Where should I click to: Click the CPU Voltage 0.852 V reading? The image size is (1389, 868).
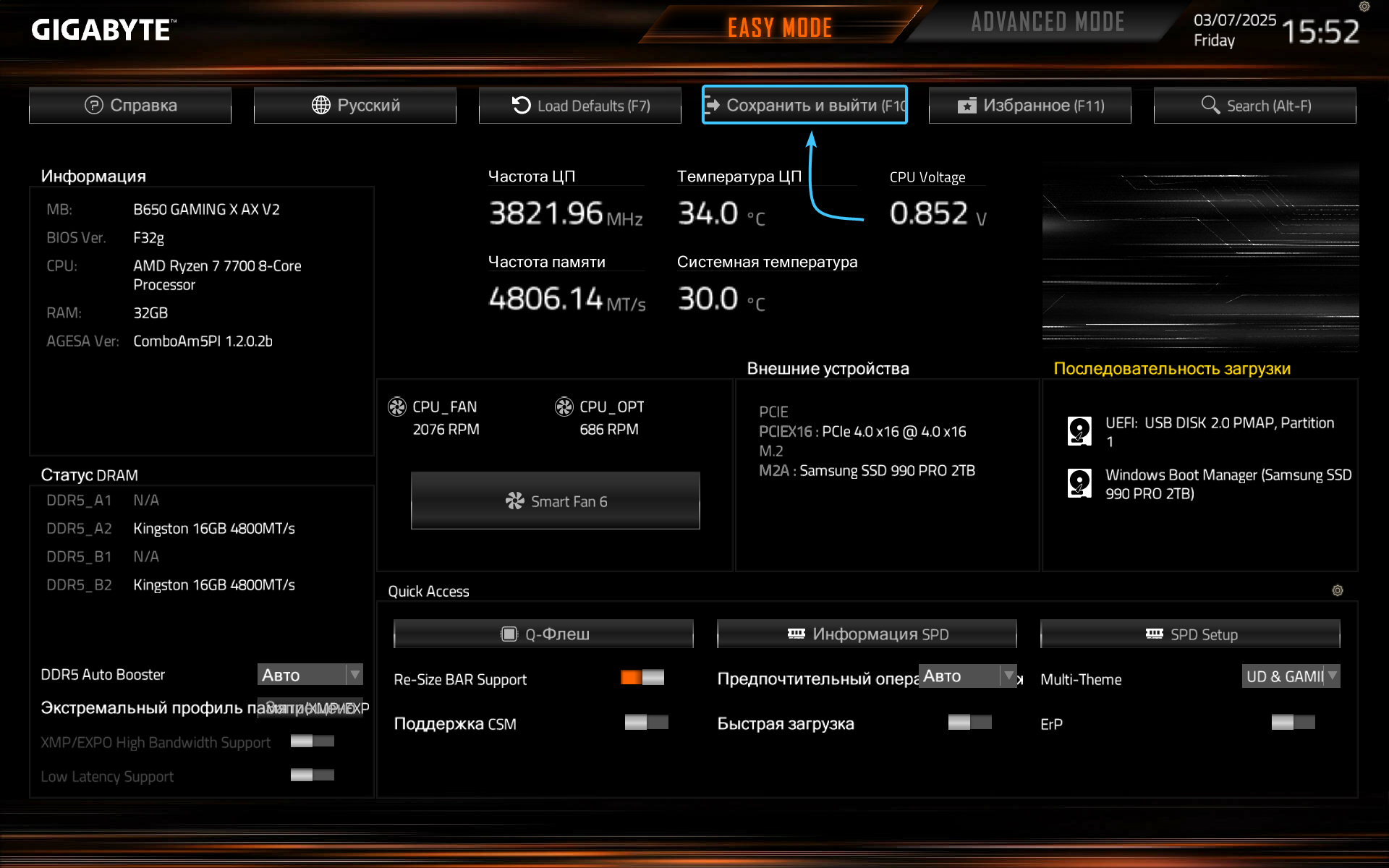938,213
